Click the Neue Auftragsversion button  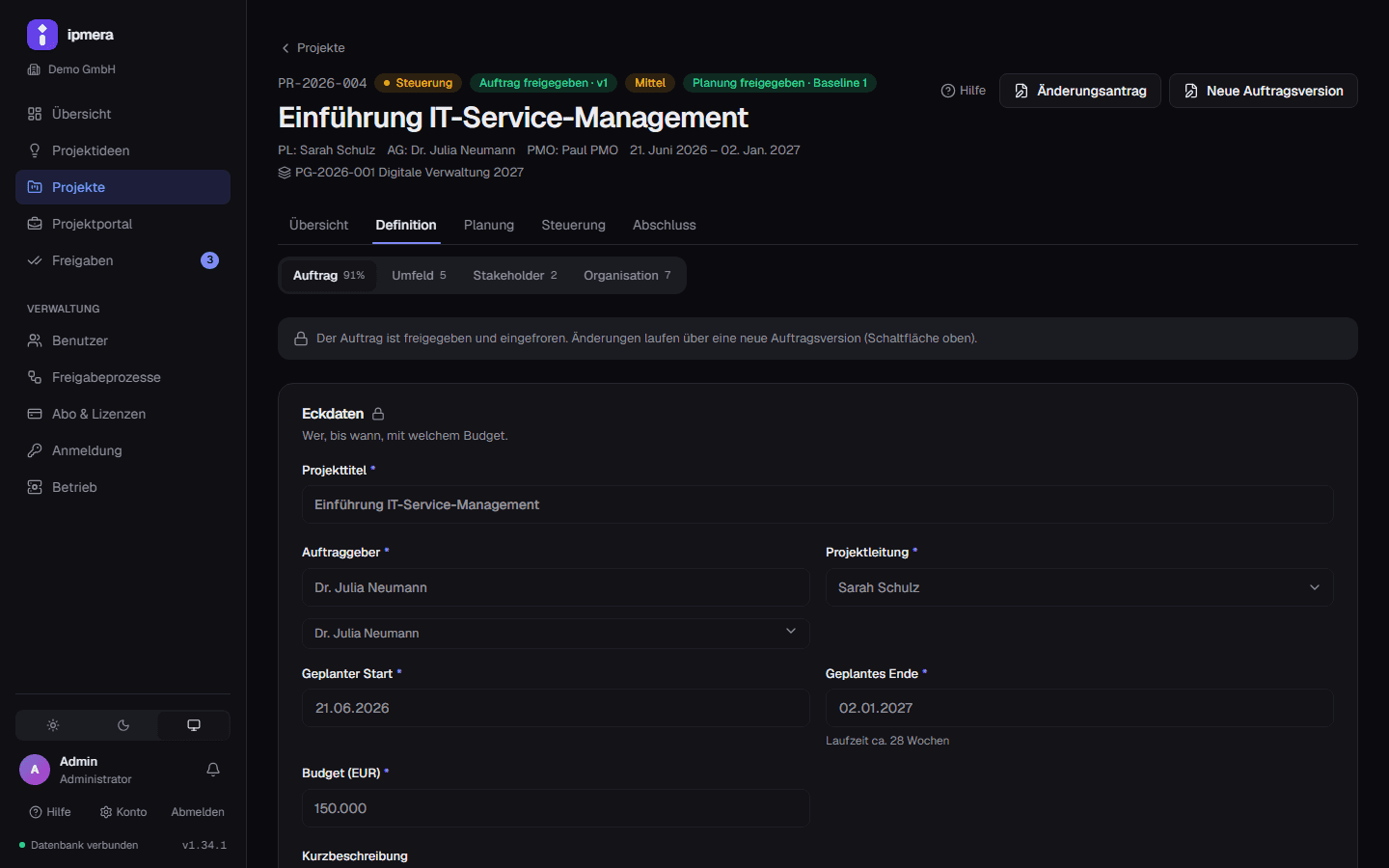[1264, 91]
